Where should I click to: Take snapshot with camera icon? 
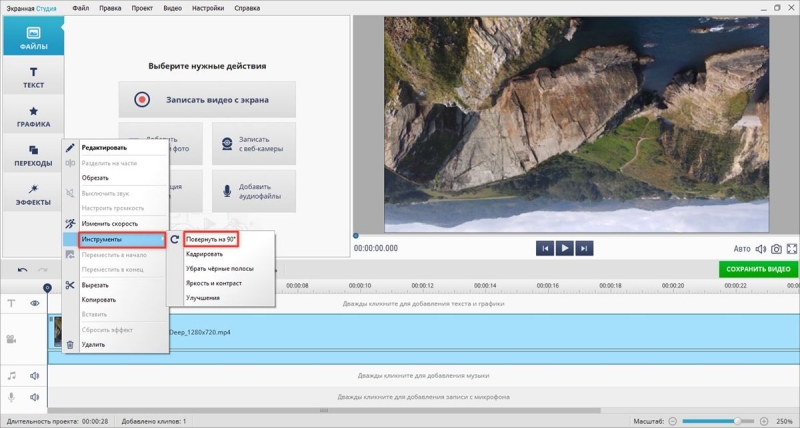point(776,249)
